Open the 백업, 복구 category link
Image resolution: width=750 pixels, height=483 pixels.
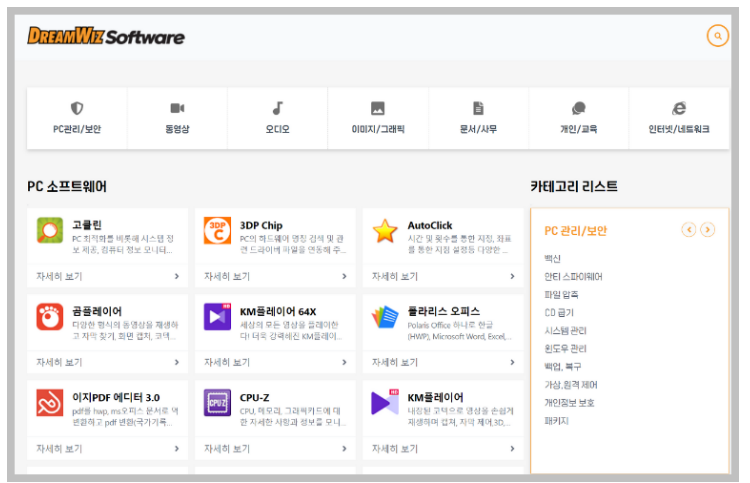(x=563, y=367)
